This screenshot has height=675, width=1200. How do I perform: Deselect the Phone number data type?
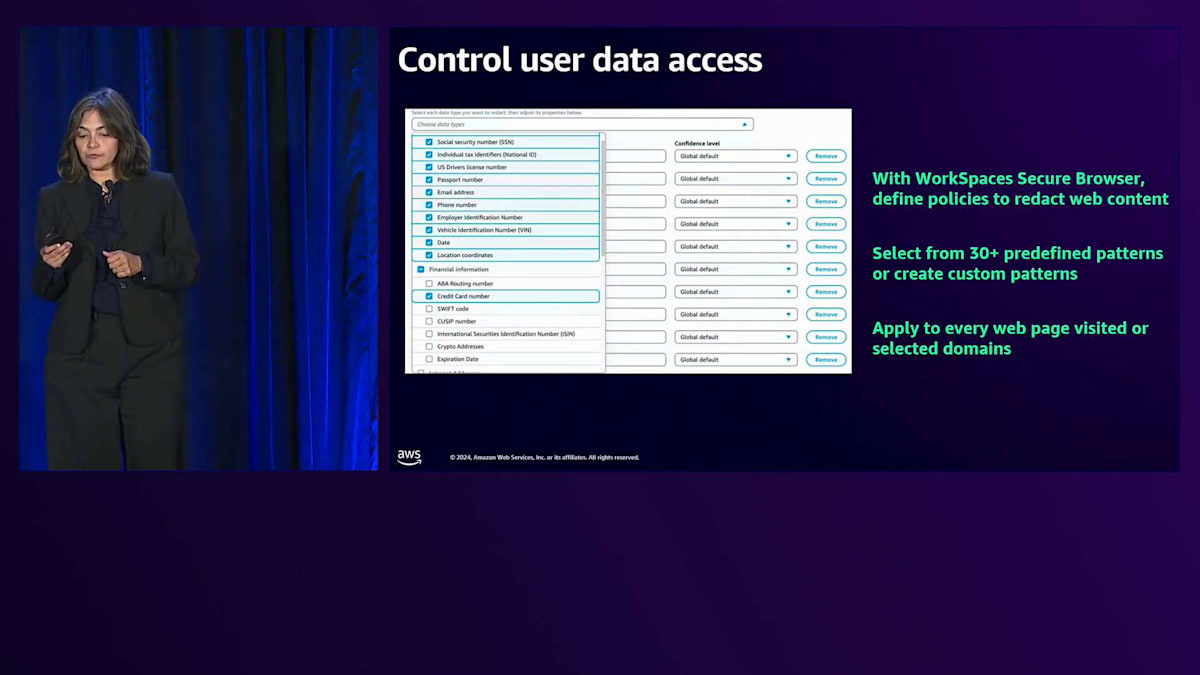pyautogui.click(x=429, y=205)
